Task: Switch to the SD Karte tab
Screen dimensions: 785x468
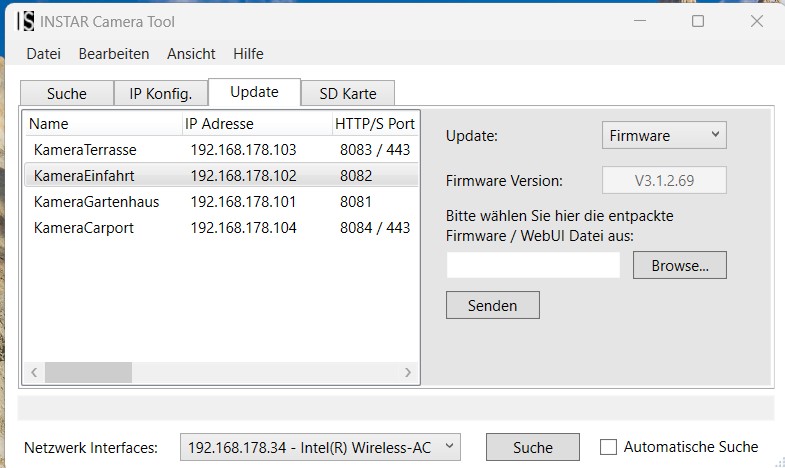Action: 348,94
